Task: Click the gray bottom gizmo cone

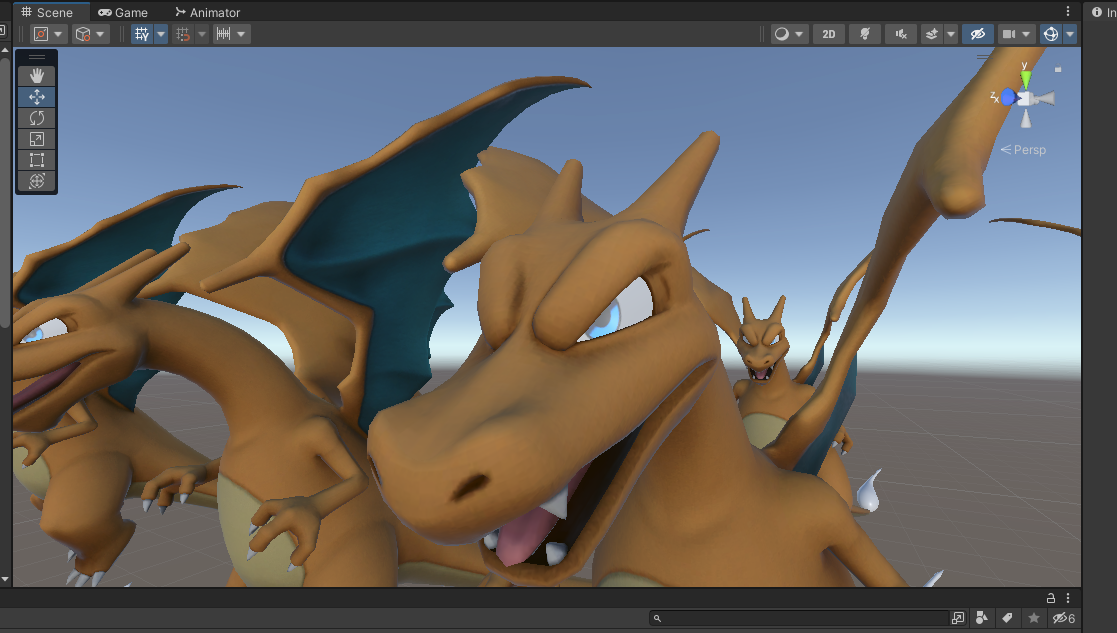Action: (1026, 119)
